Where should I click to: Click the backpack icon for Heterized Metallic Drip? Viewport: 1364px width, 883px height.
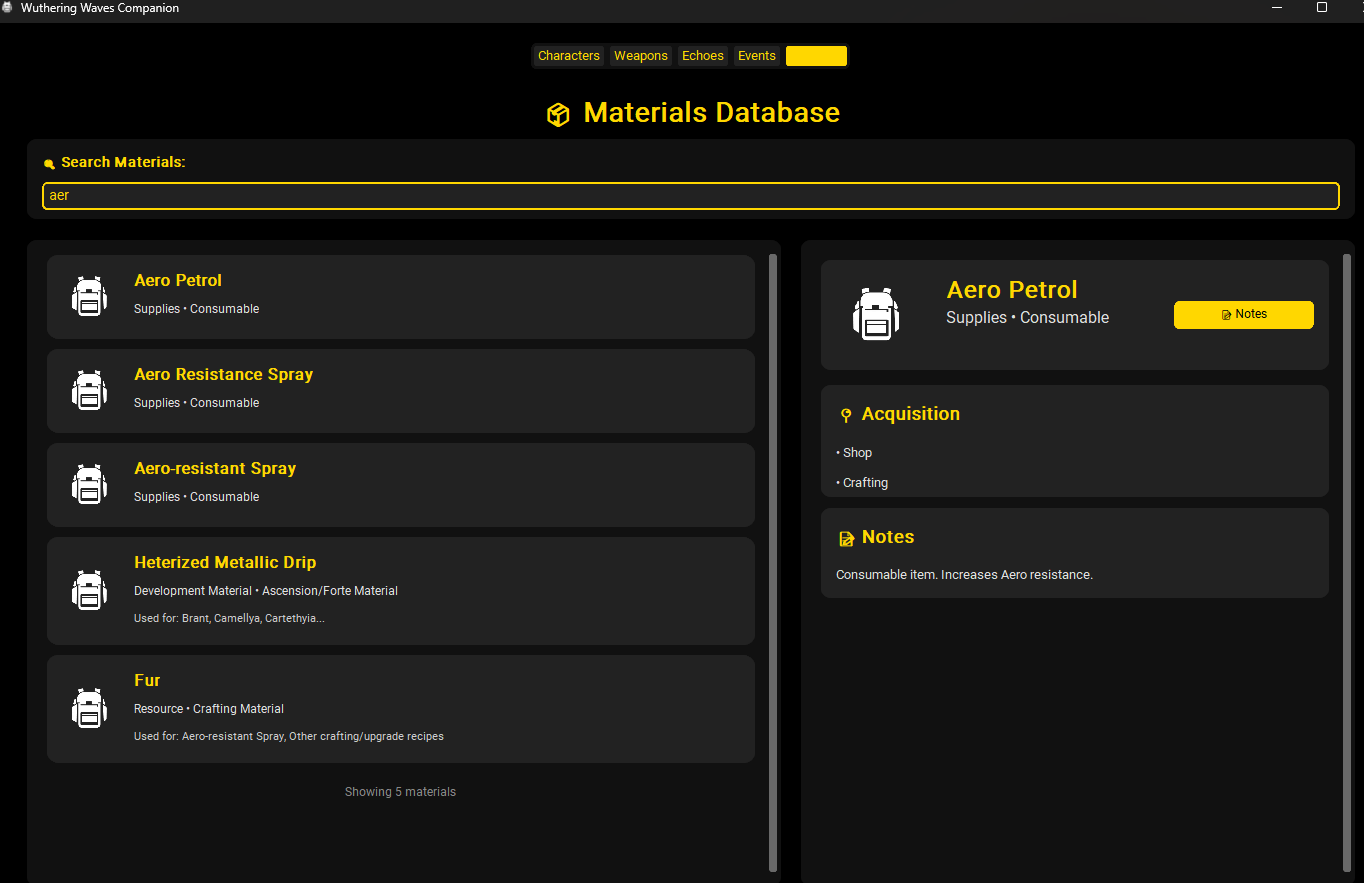89,591
